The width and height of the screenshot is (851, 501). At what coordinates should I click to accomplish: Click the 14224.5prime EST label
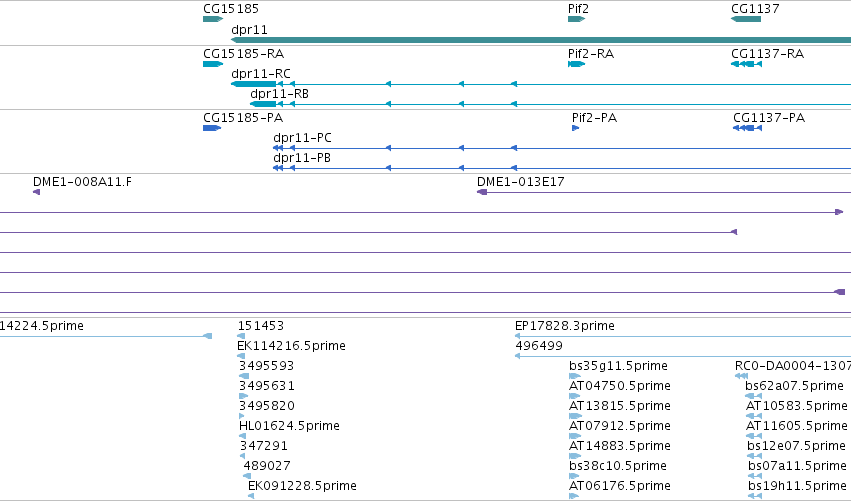41,326
